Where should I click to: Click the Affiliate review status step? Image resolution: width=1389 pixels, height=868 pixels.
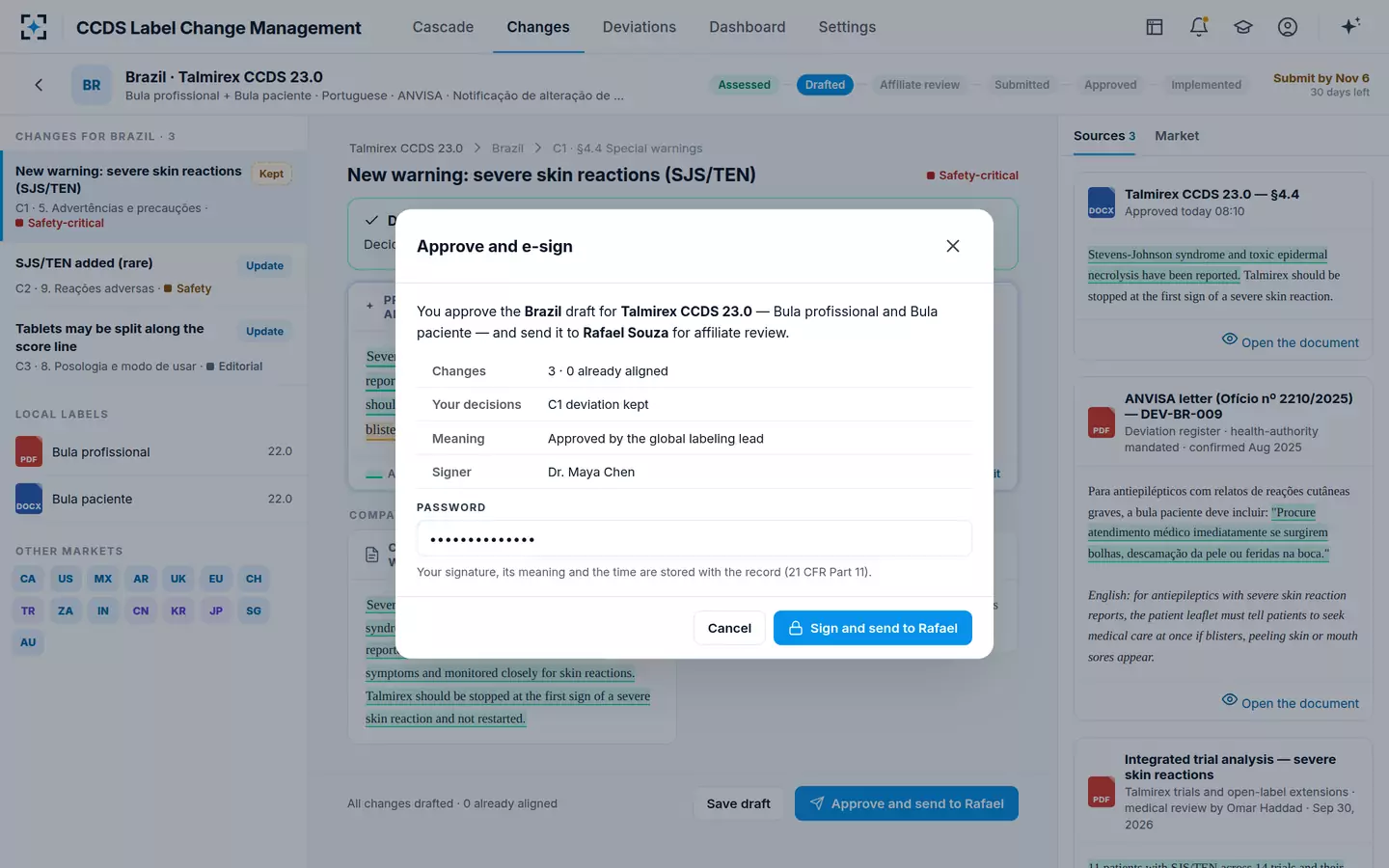point(919,85)
